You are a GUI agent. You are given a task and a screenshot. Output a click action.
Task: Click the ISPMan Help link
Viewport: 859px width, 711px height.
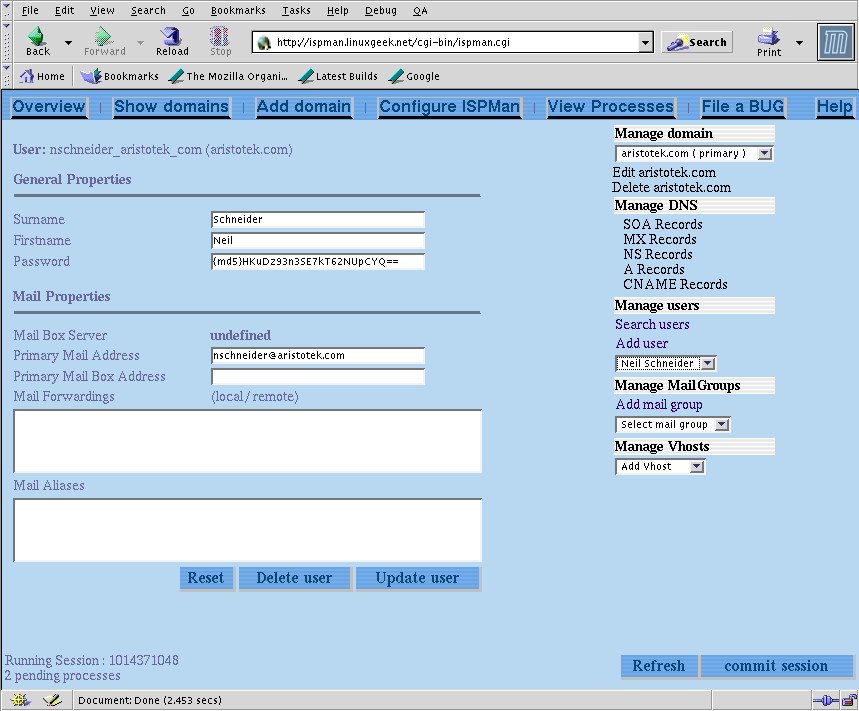click(x=834, y=106)
